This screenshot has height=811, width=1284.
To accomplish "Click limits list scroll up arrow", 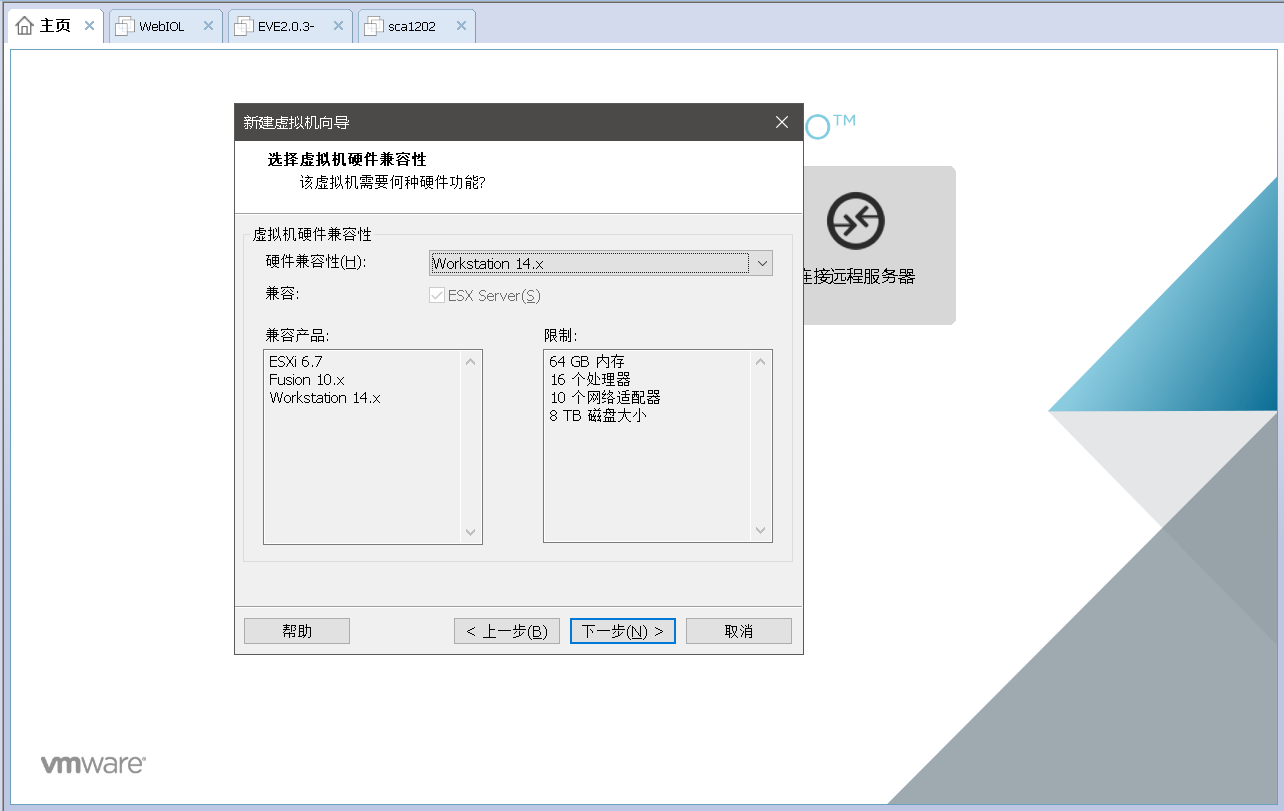I will (761, 361).
